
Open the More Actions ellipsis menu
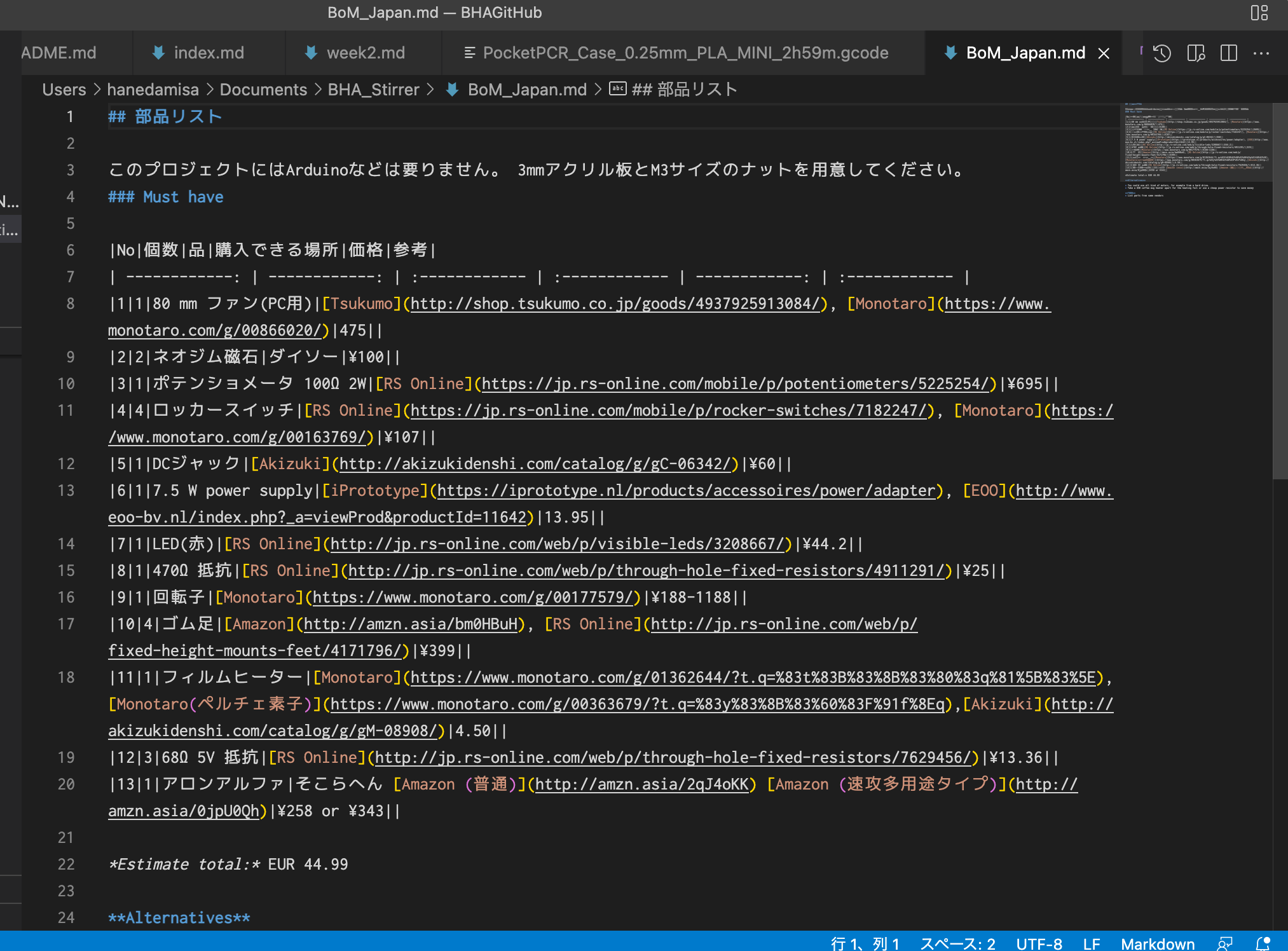1261,53
